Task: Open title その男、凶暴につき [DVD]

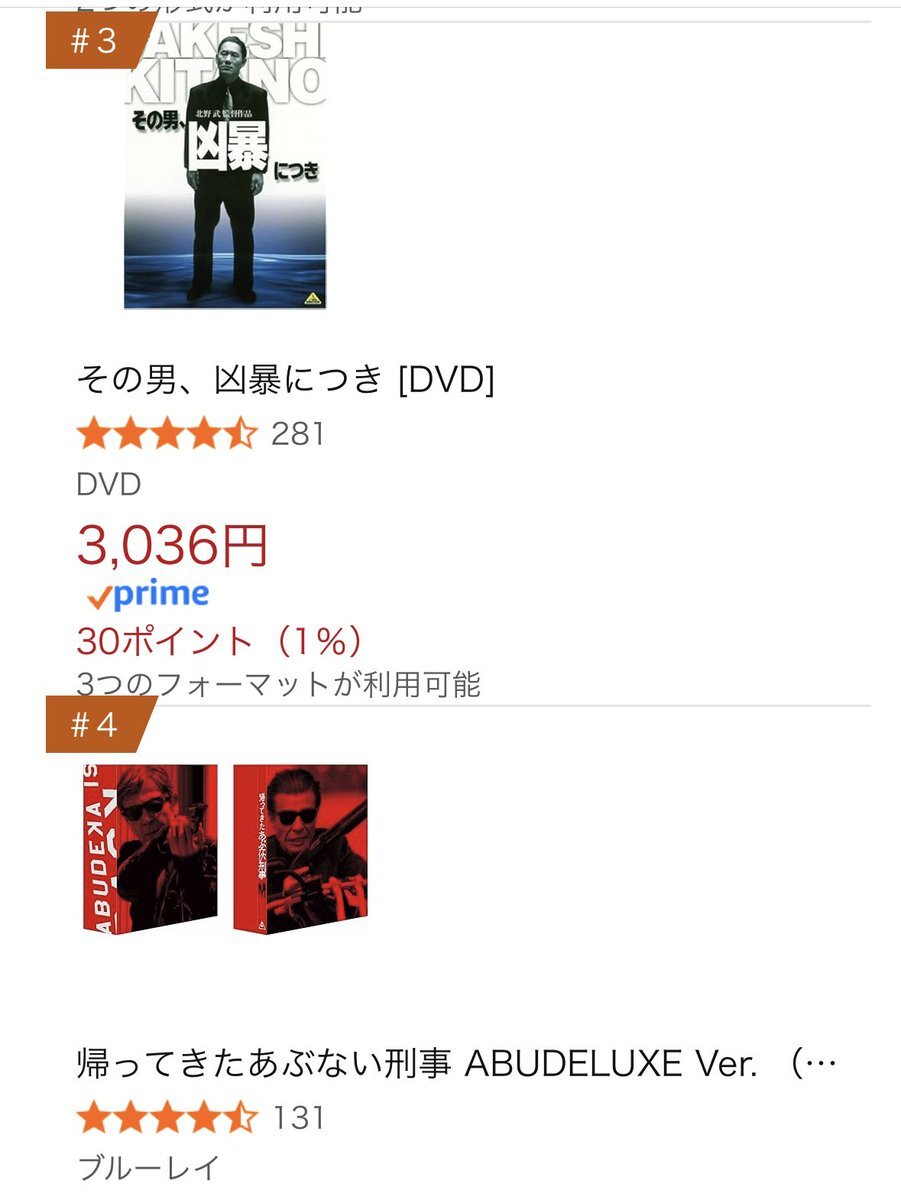Action: (x=285, y=379)
